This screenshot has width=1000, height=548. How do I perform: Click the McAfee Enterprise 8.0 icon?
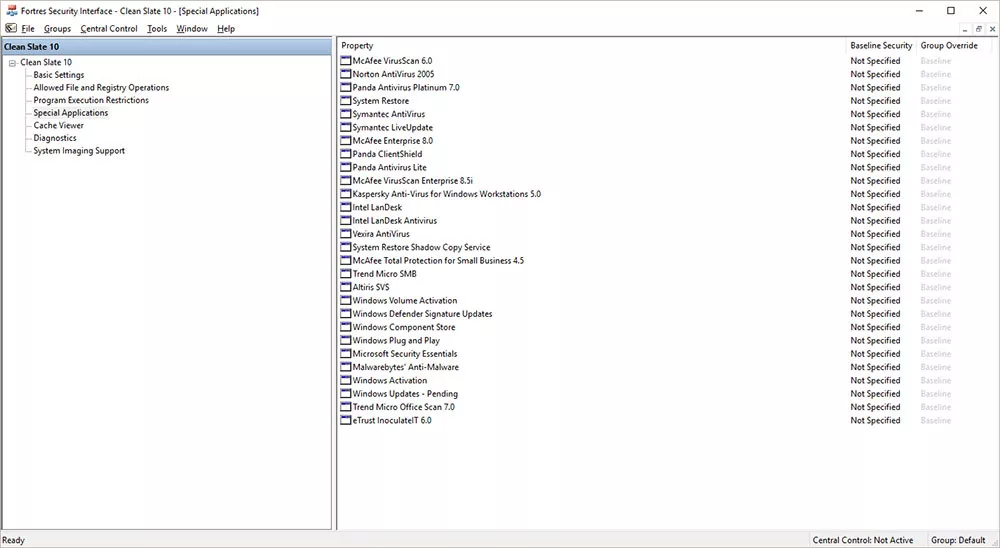[346, 141]
